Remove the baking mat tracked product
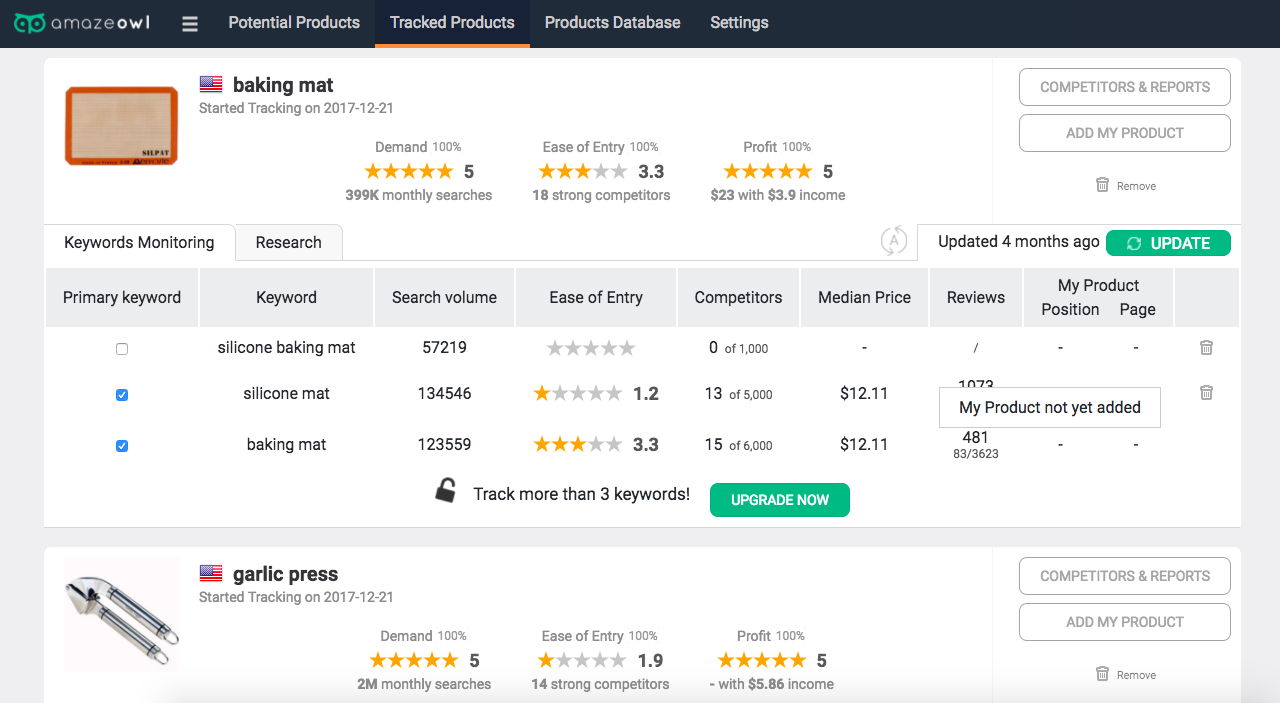The image size is (1280, 703). point(1125,186)
